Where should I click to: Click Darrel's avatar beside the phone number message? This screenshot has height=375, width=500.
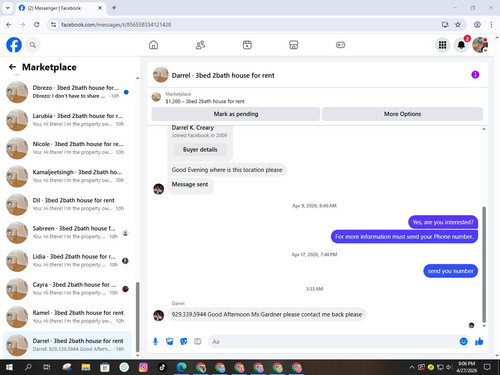point(158,315)
